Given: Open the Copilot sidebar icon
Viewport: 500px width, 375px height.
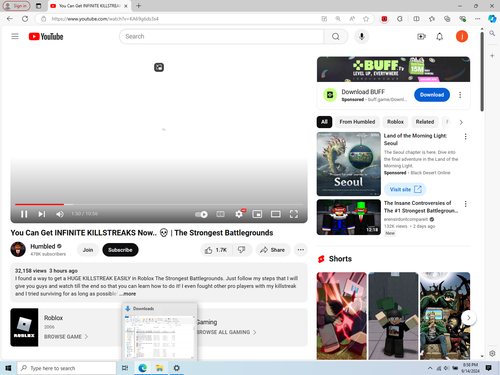Looking at the screenshot, I should tap(492, 19).
